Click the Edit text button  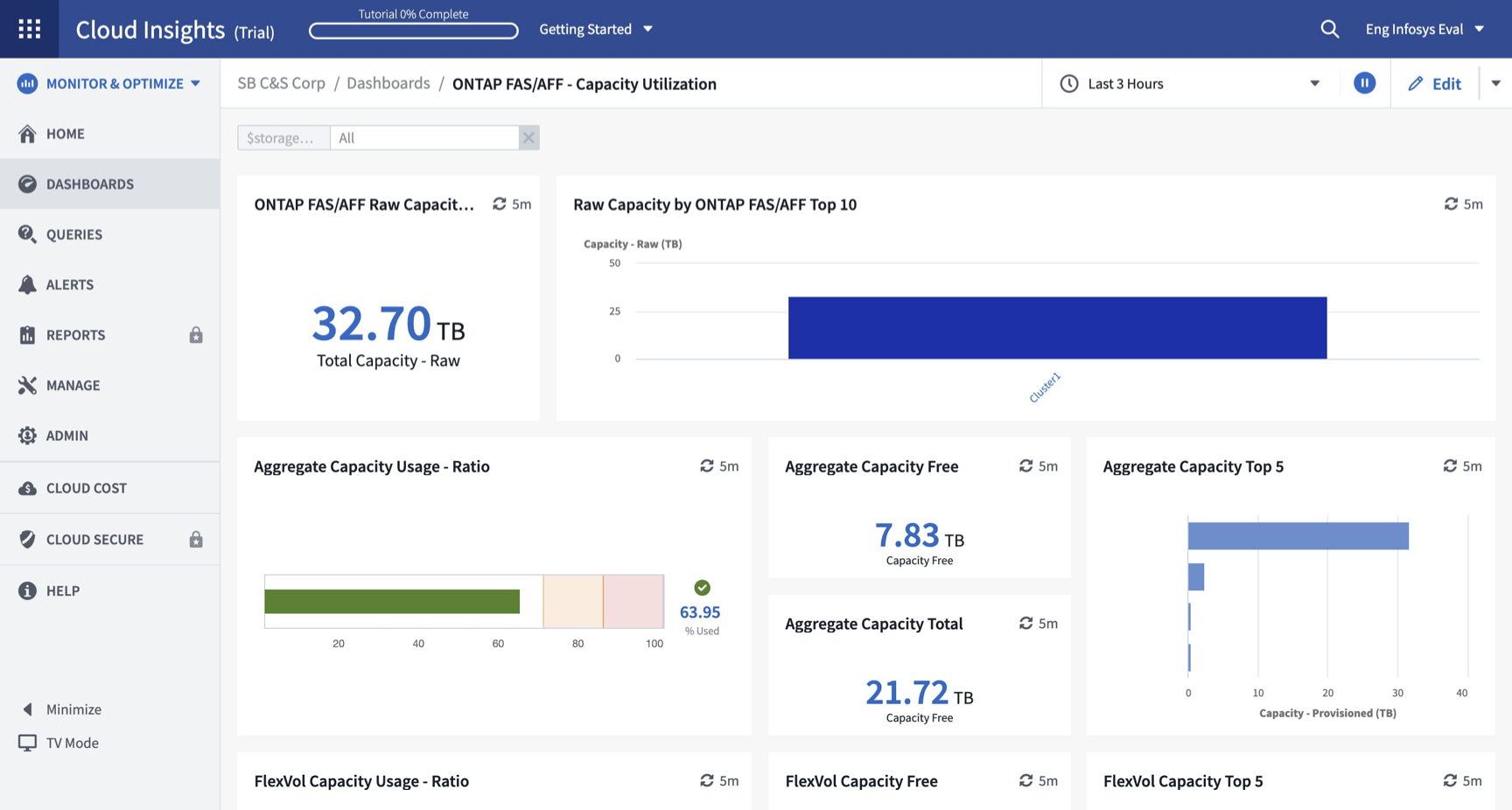pyautogui.click(x=1446, y=83)
